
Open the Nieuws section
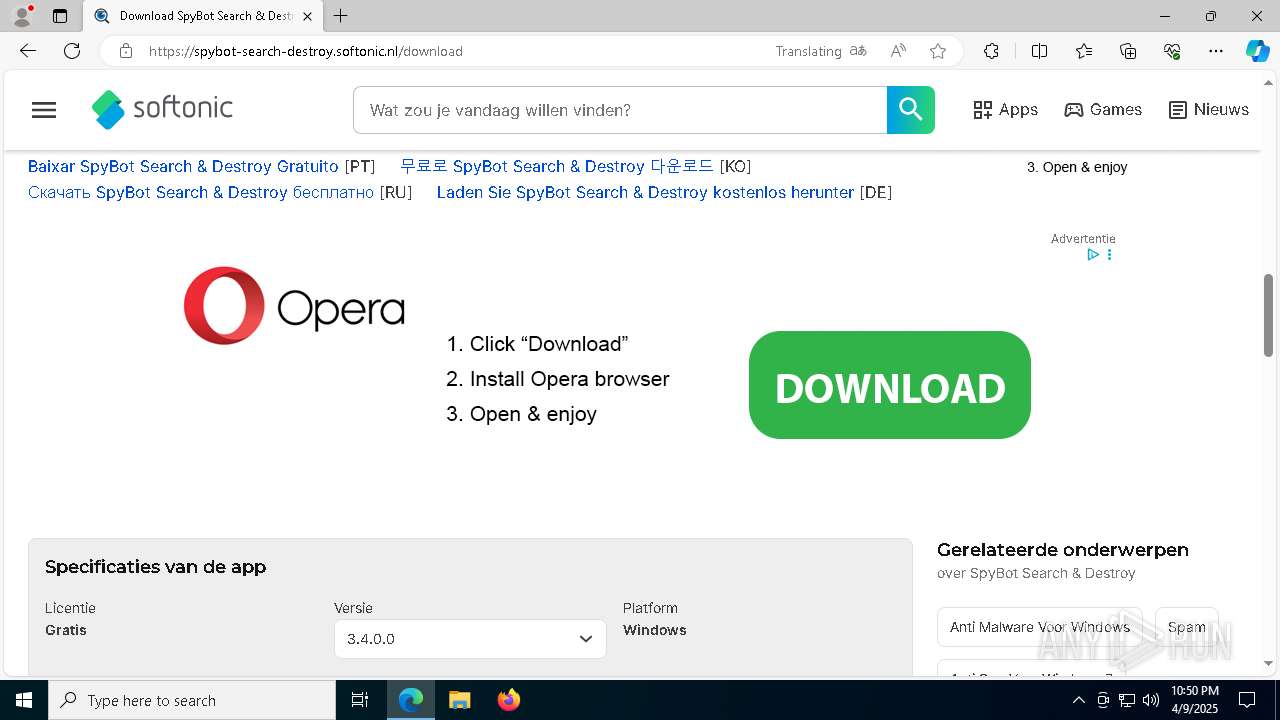[x=1209, y=110]
